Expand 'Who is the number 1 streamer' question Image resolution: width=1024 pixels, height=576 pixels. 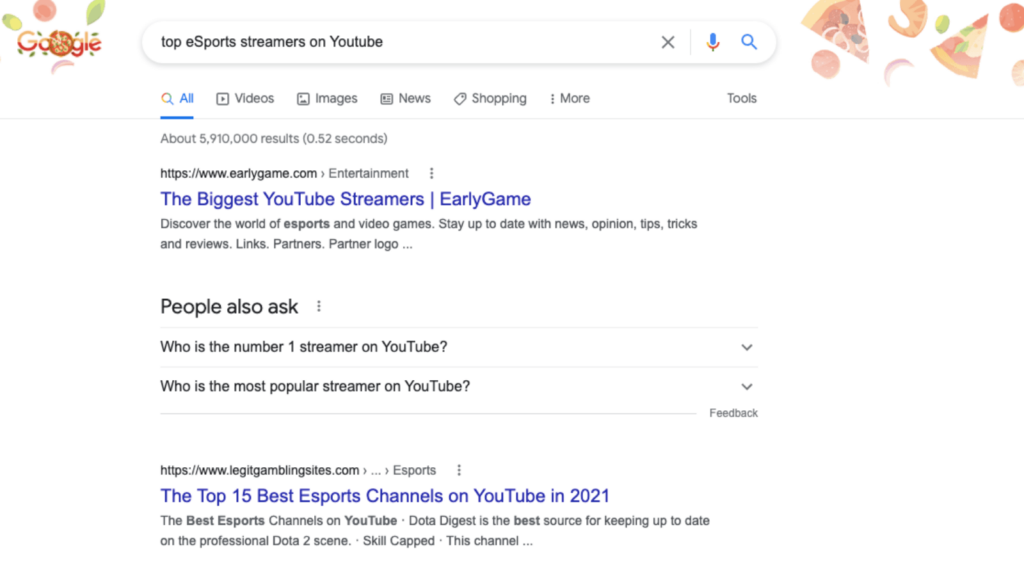[458, 347]
